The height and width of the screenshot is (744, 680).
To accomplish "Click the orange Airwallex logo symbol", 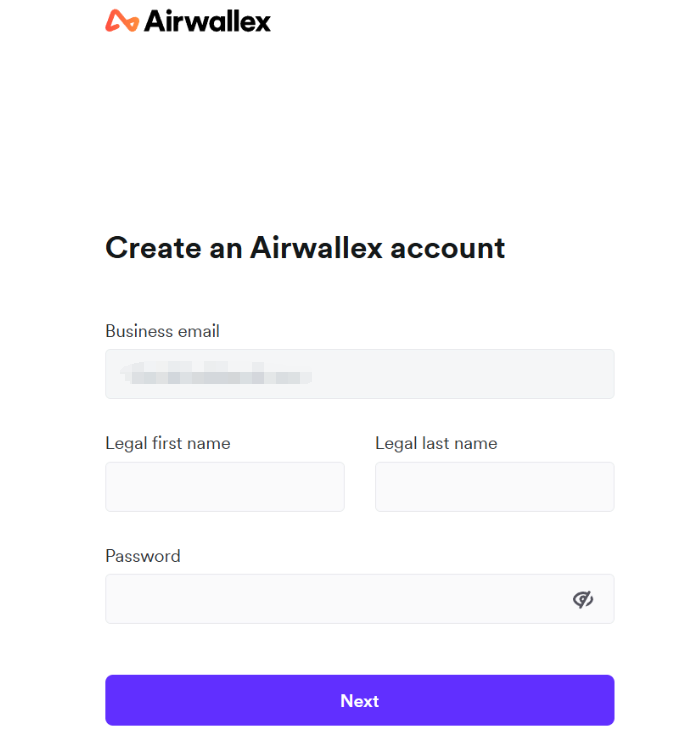I will [x=122, y=21].
